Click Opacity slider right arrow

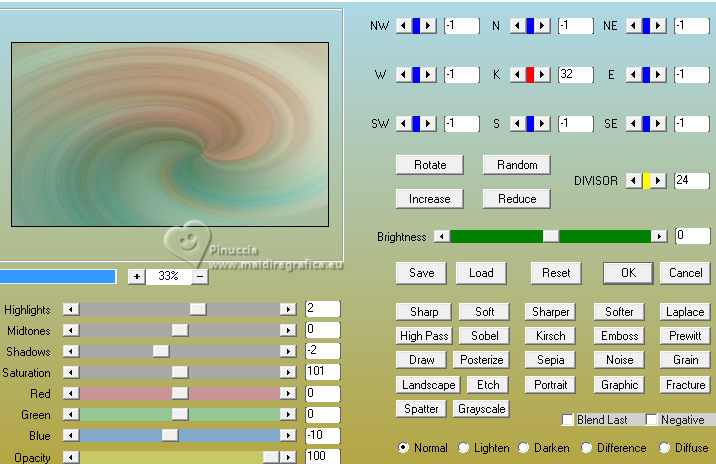point(288,457)
